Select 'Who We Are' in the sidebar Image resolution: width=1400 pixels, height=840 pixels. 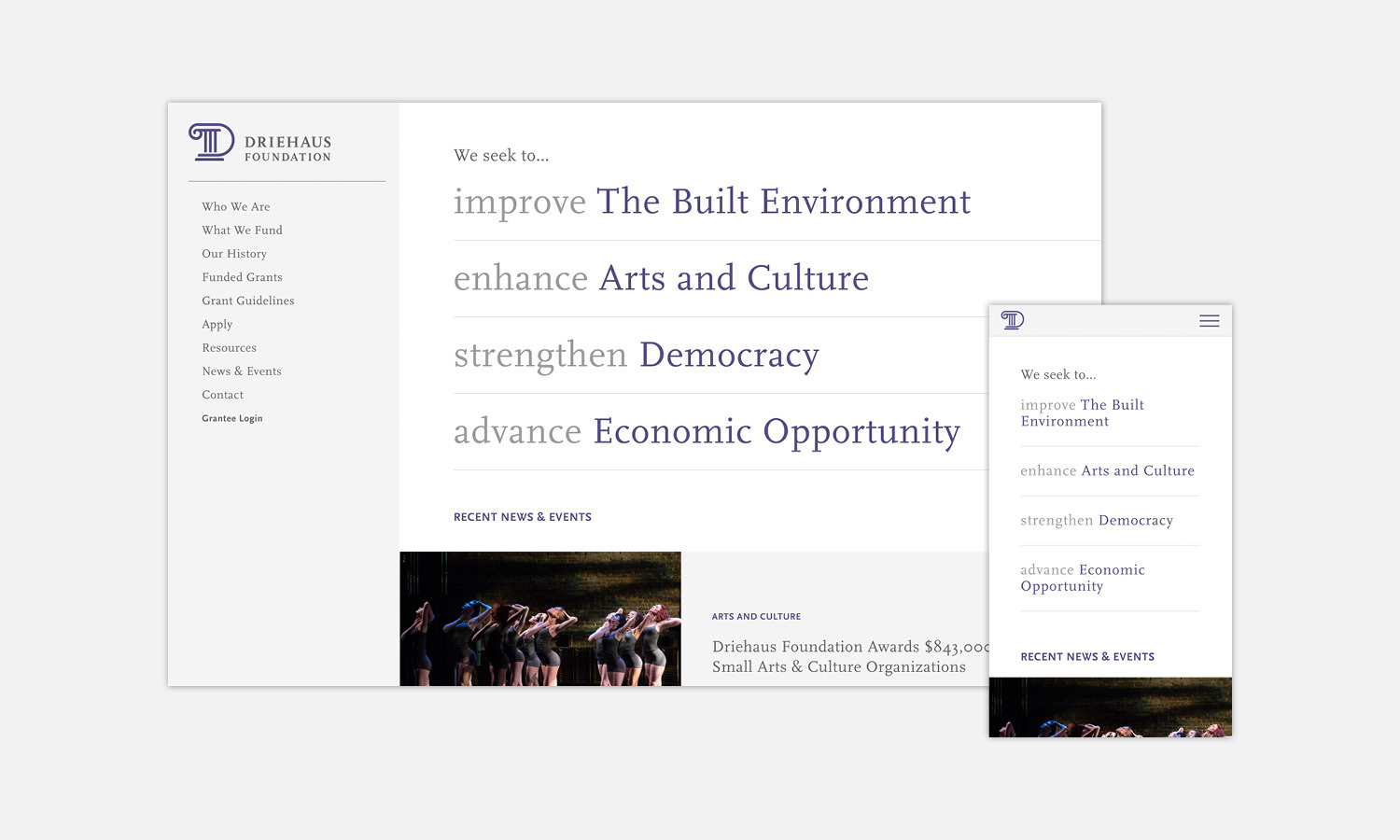[x=235, y=206]
